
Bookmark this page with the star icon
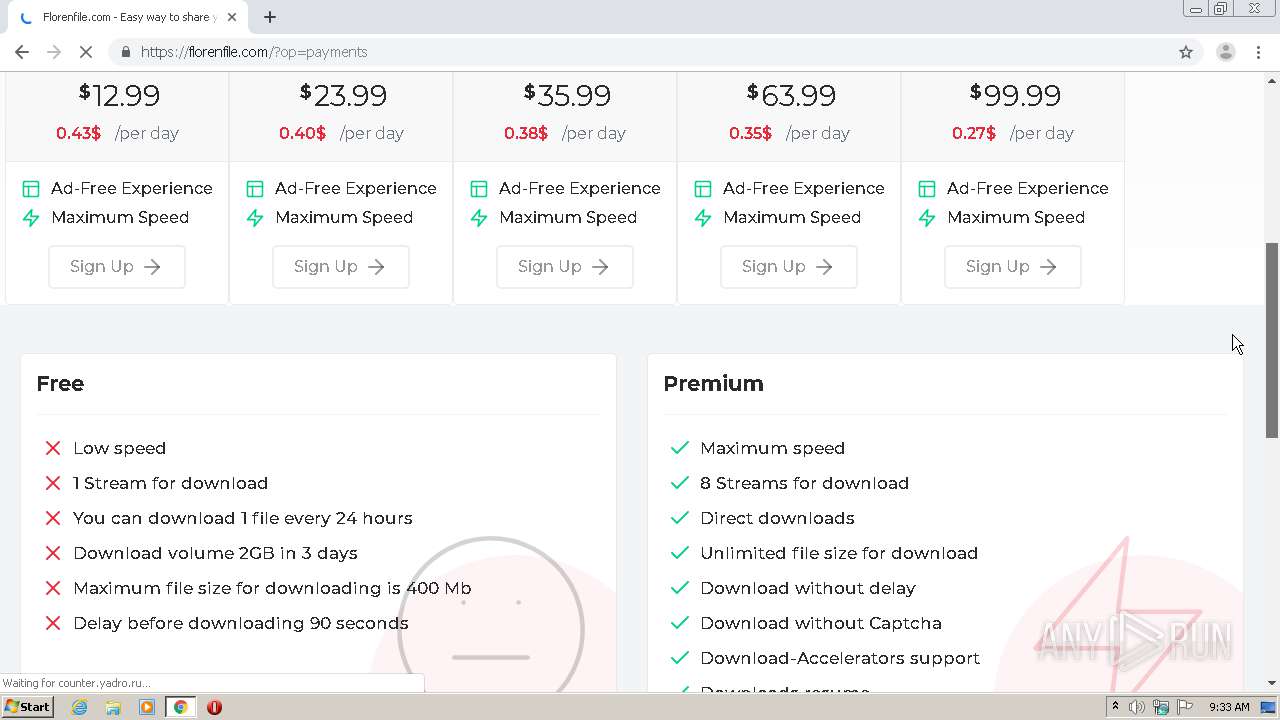coord(1186,52)
